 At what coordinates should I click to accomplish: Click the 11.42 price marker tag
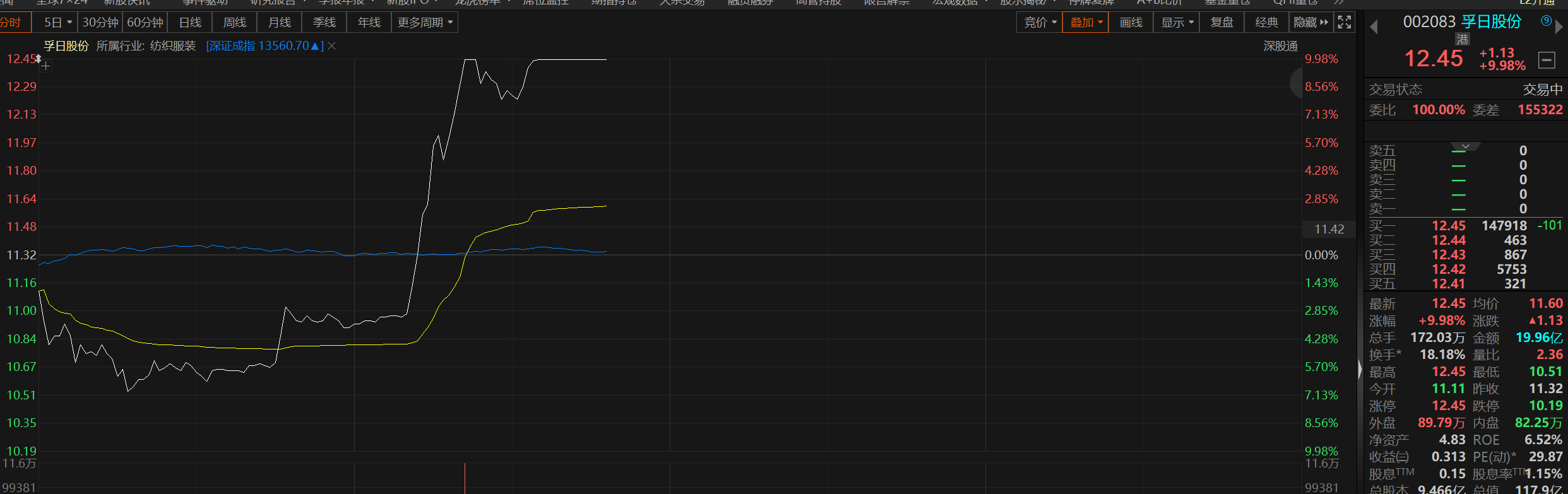click(1329, 230)
